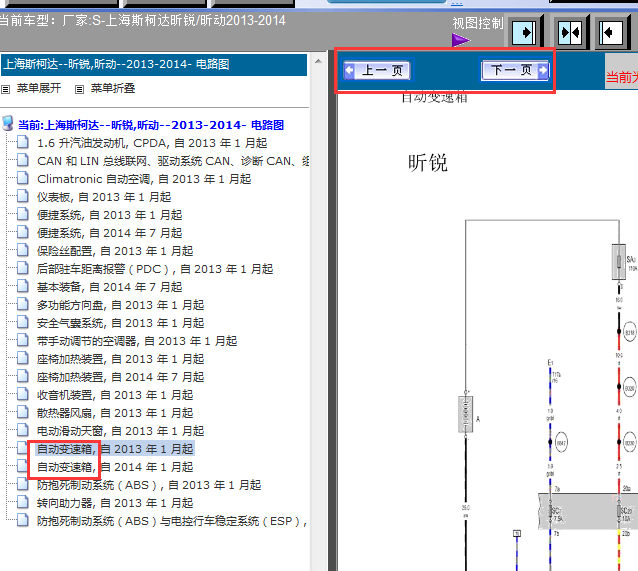The height and width of the screenshot is (571, 638).
Task: Click the purple arrow under 视图控制
Action: [461, 40]
